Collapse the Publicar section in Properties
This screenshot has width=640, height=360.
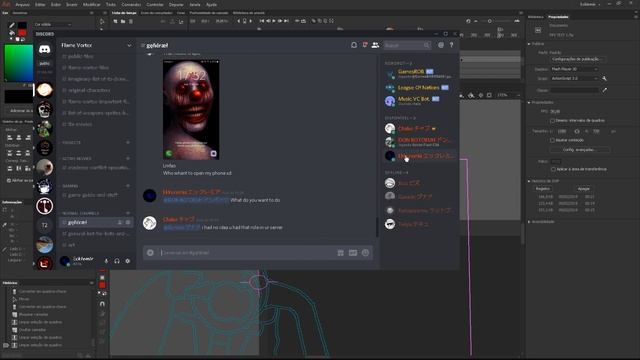click(x=529, y=43)
